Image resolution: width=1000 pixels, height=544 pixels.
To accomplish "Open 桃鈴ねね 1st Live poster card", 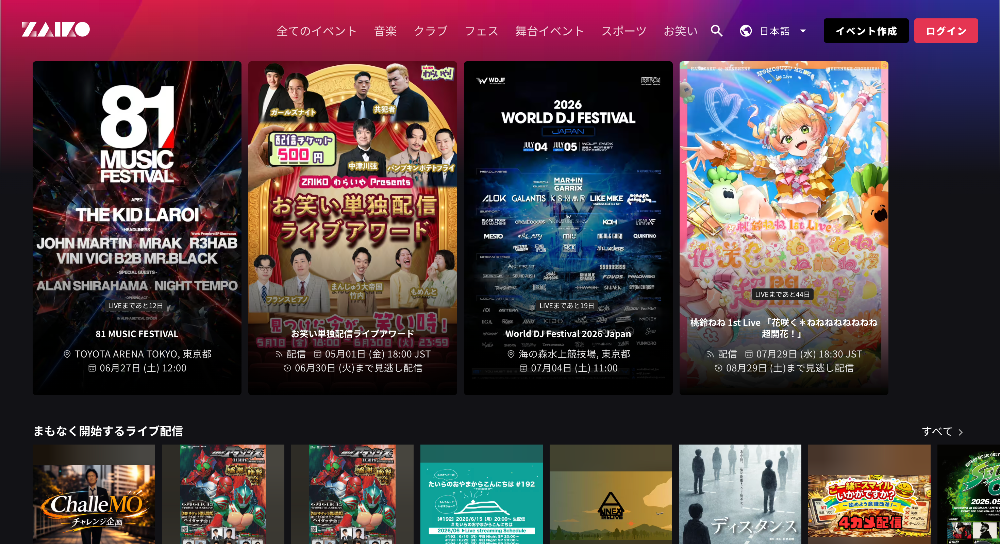I will [x=784, y=228].
